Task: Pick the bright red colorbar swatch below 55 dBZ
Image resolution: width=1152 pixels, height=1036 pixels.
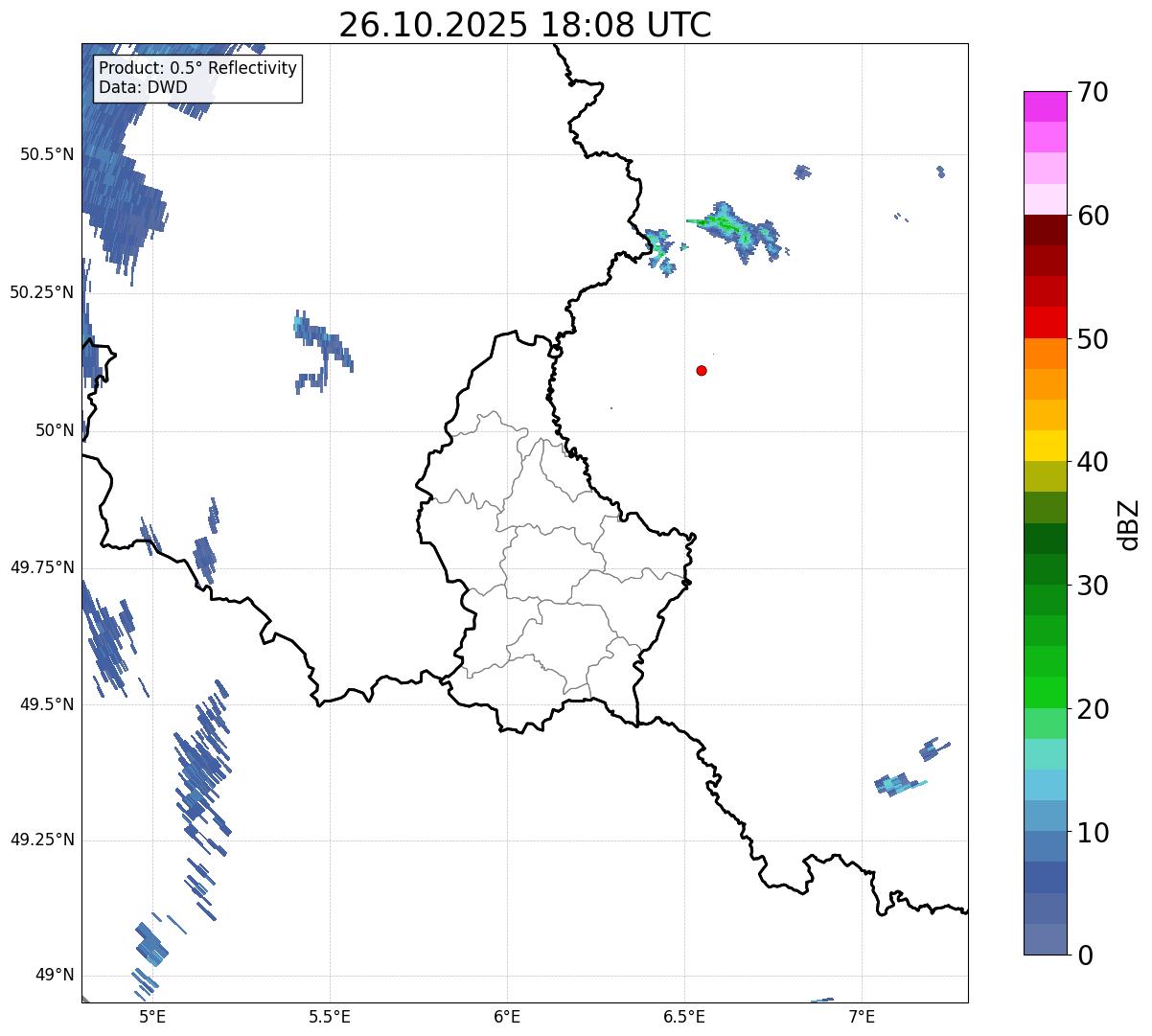Action: tap(1046, 322)
